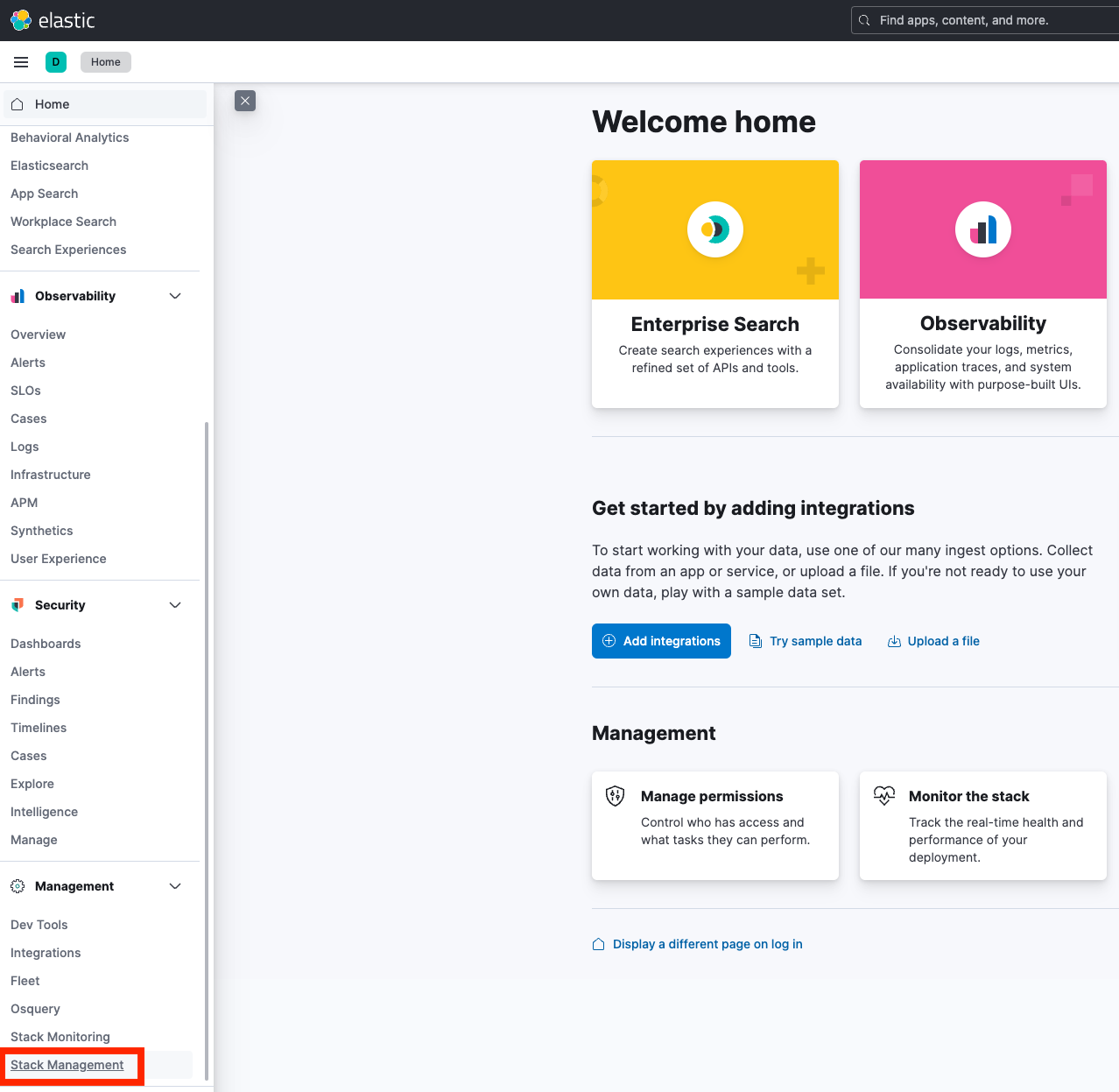Open Alerts under Security
Image resolution: width=1119 pixels, height=1092 pixels.
(x=28, y=672)
